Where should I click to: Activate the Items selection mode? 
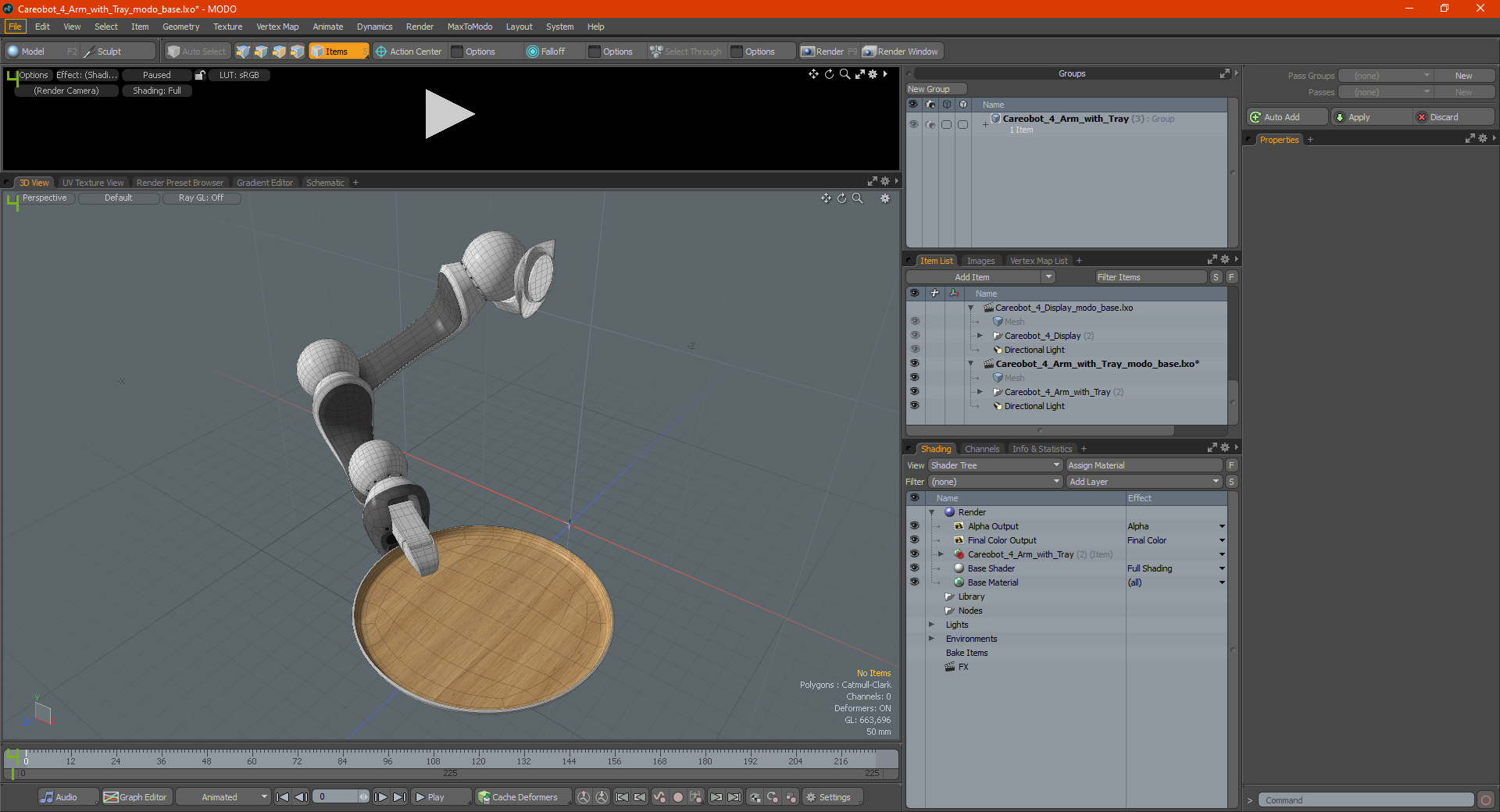[338, 52]
